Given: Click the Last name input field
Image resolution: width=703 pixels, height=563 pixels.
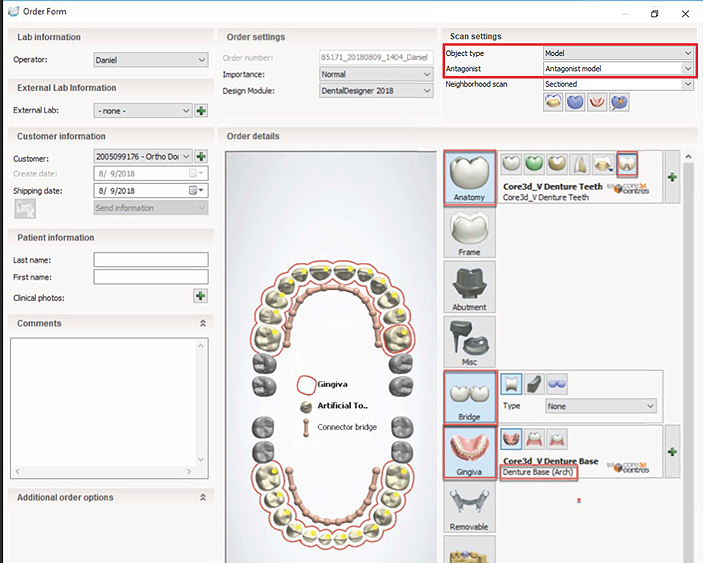Looking at the screenshot, I should coord(150,259).
